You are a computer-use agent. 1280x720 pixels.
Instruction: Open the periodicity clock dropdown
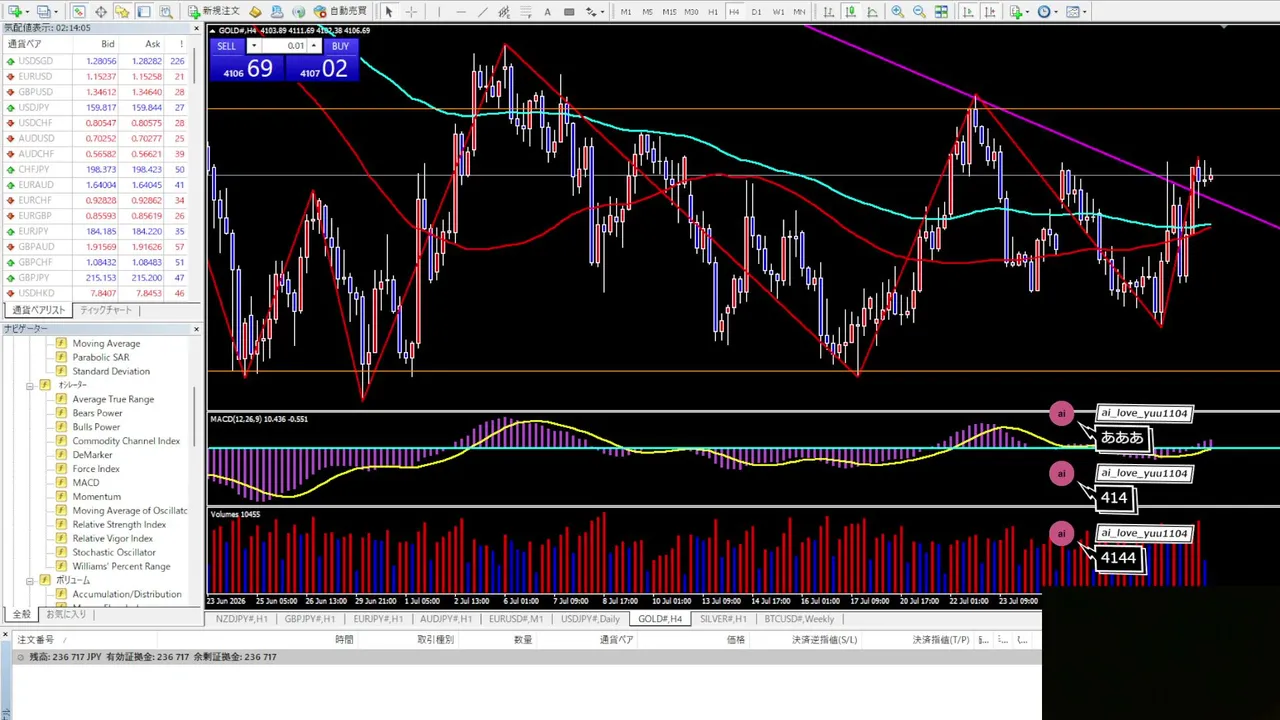tap(1047, 12)
